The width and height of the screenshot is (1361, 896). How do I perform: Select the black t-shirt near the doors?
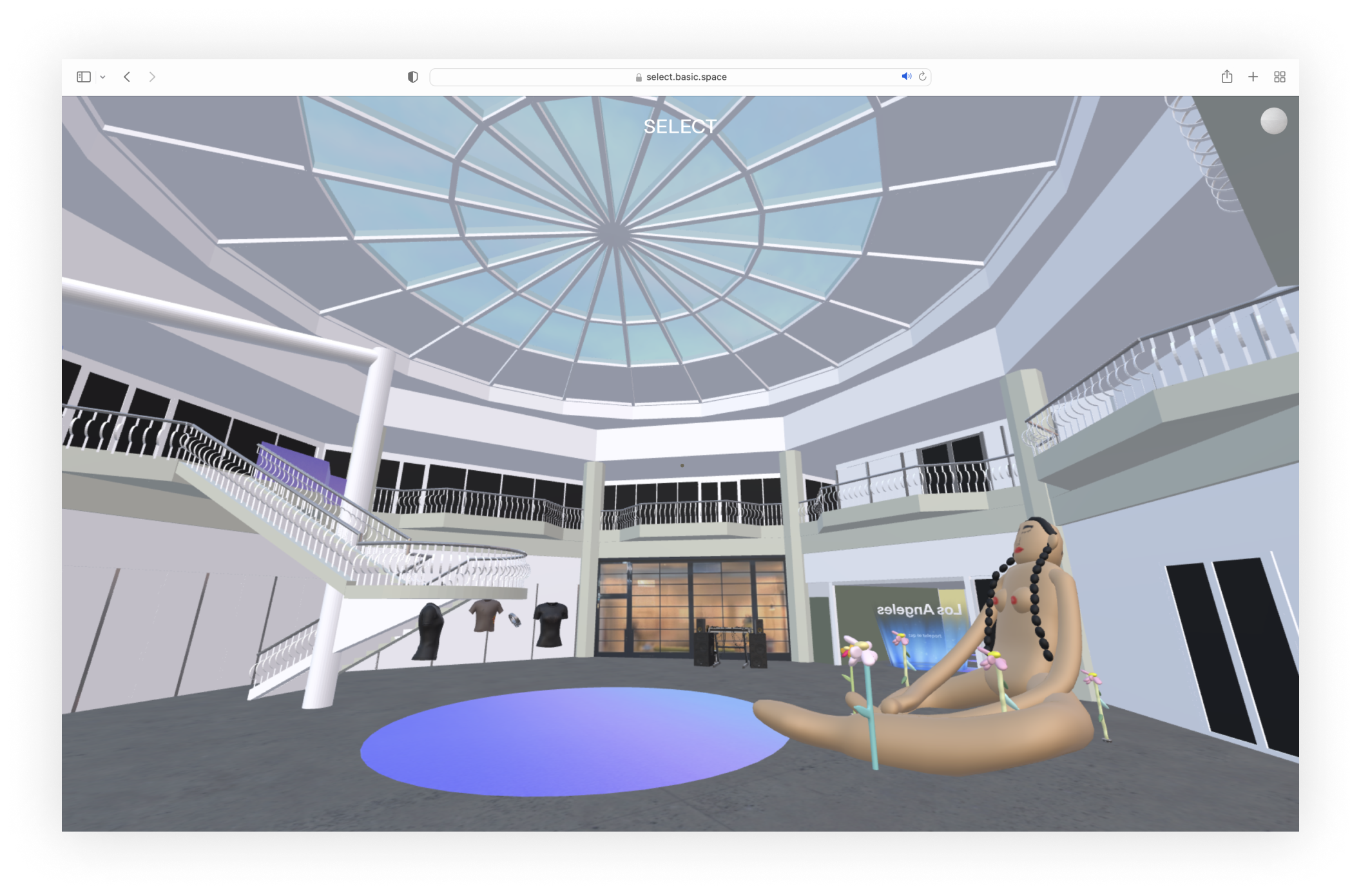[551, 622]
